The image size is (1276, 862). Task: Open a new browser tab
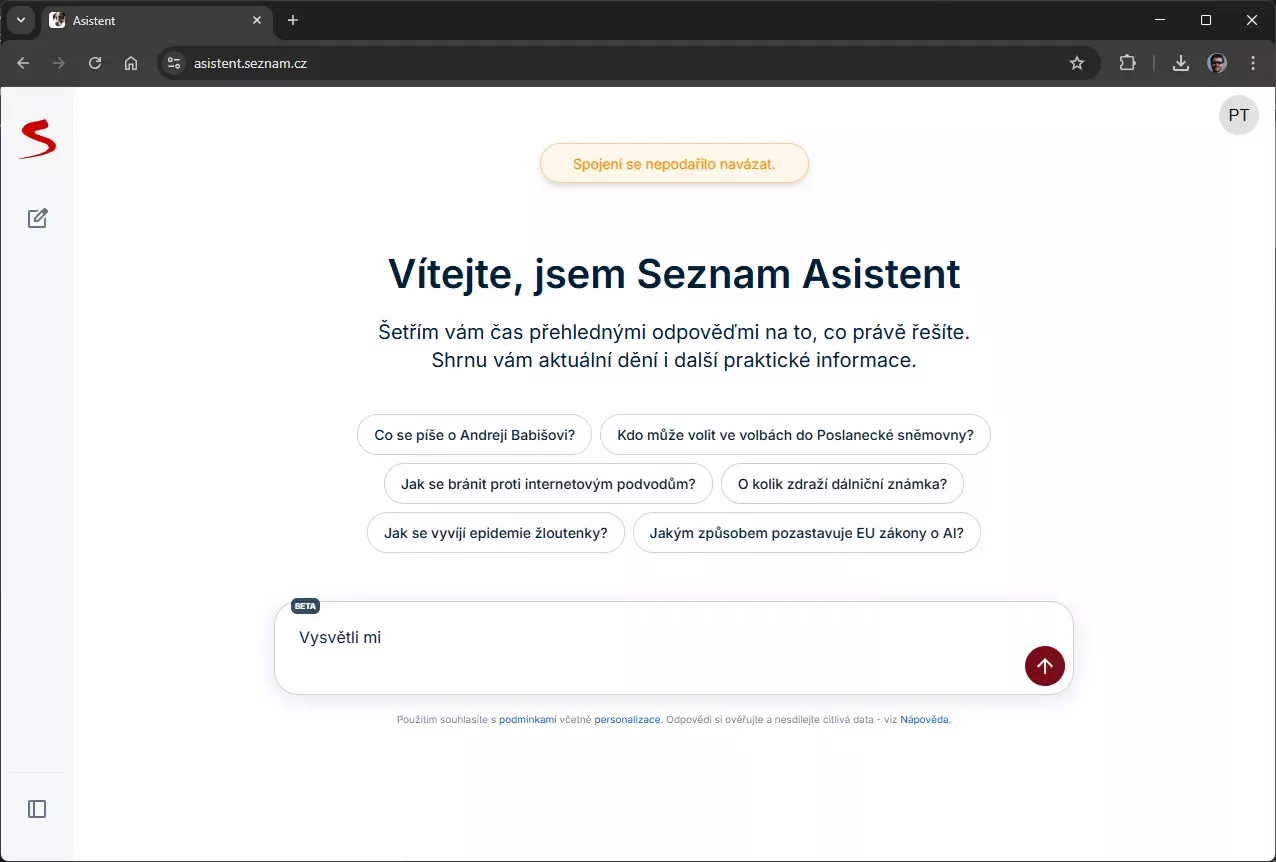pyautogui.click(x=293, y=20)
